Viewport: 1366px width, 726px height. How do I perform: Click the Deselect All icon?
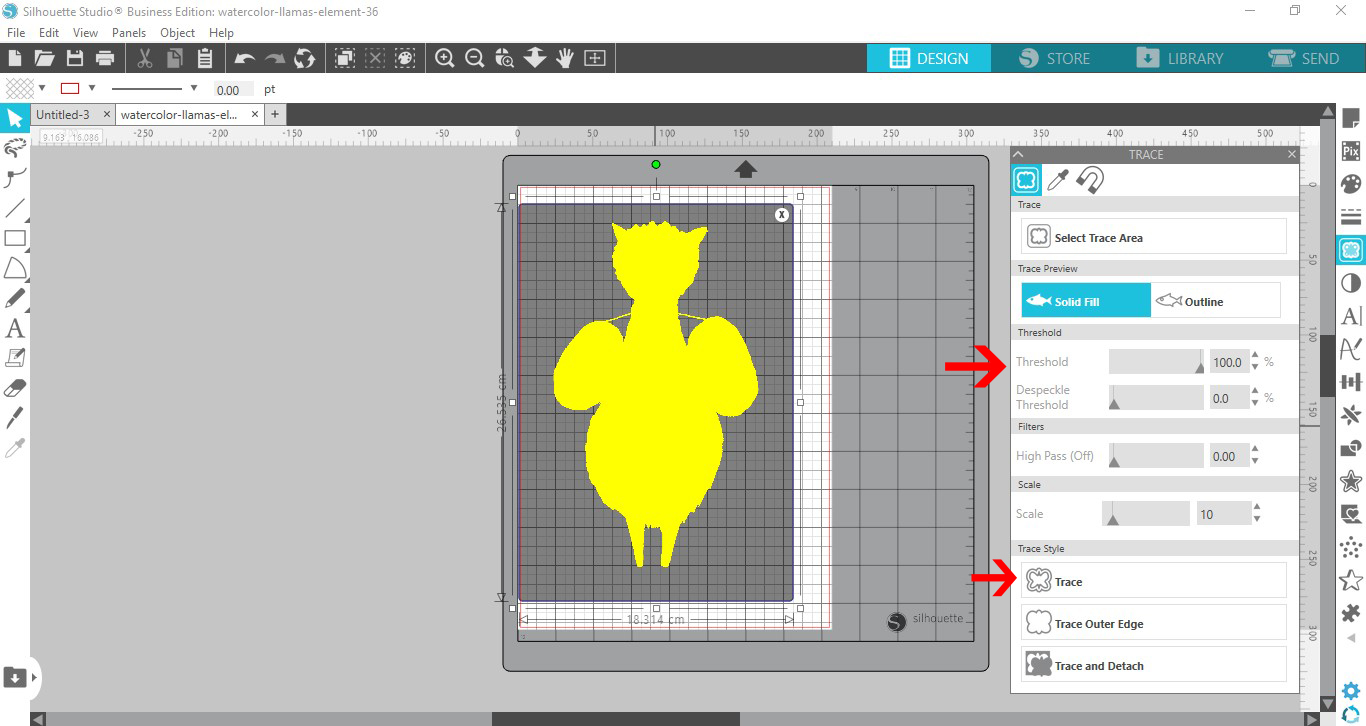375,58
